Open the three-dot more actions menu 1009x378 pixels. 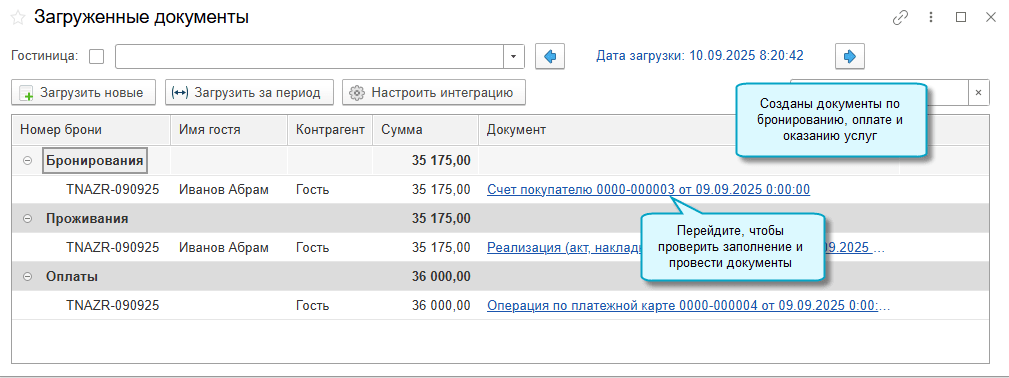930,18
